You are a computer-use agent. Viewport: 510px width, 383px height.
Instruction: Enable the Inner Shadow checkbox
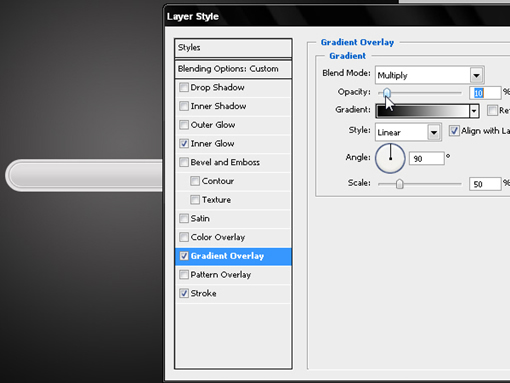point(184,106)
